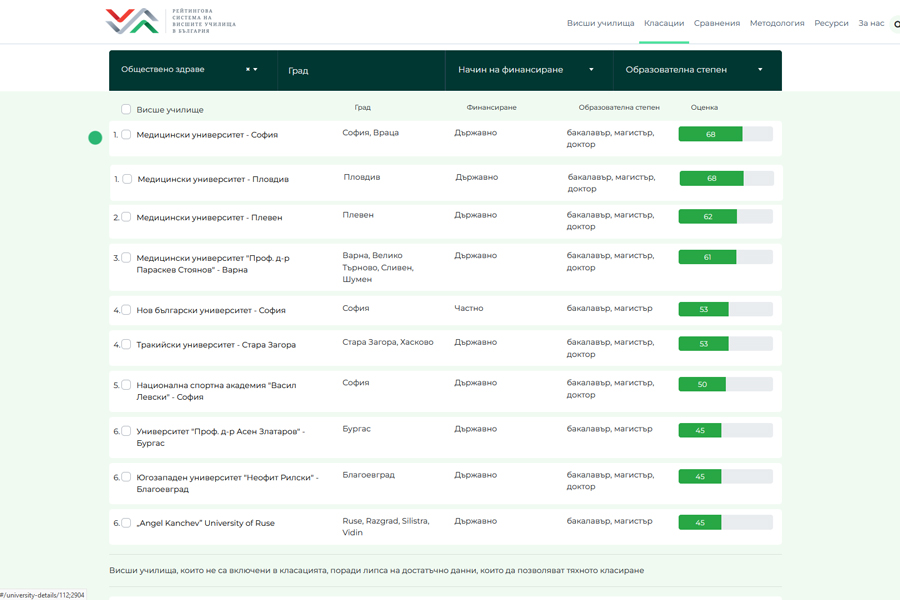Click the Стара Загора, Хасково city cell
This screenshot has width=900, height=600.
click(x=387, y=342)
